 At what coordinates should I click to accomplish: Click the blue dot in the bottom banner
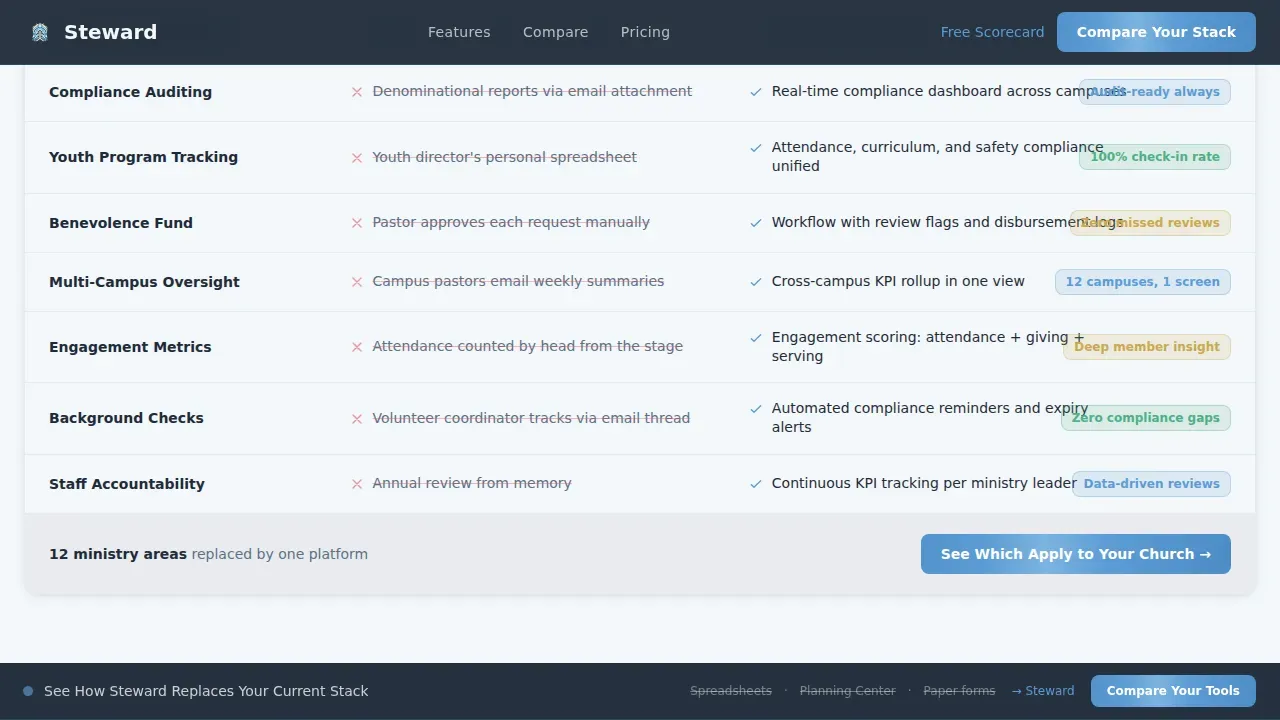tap(28, 691)
